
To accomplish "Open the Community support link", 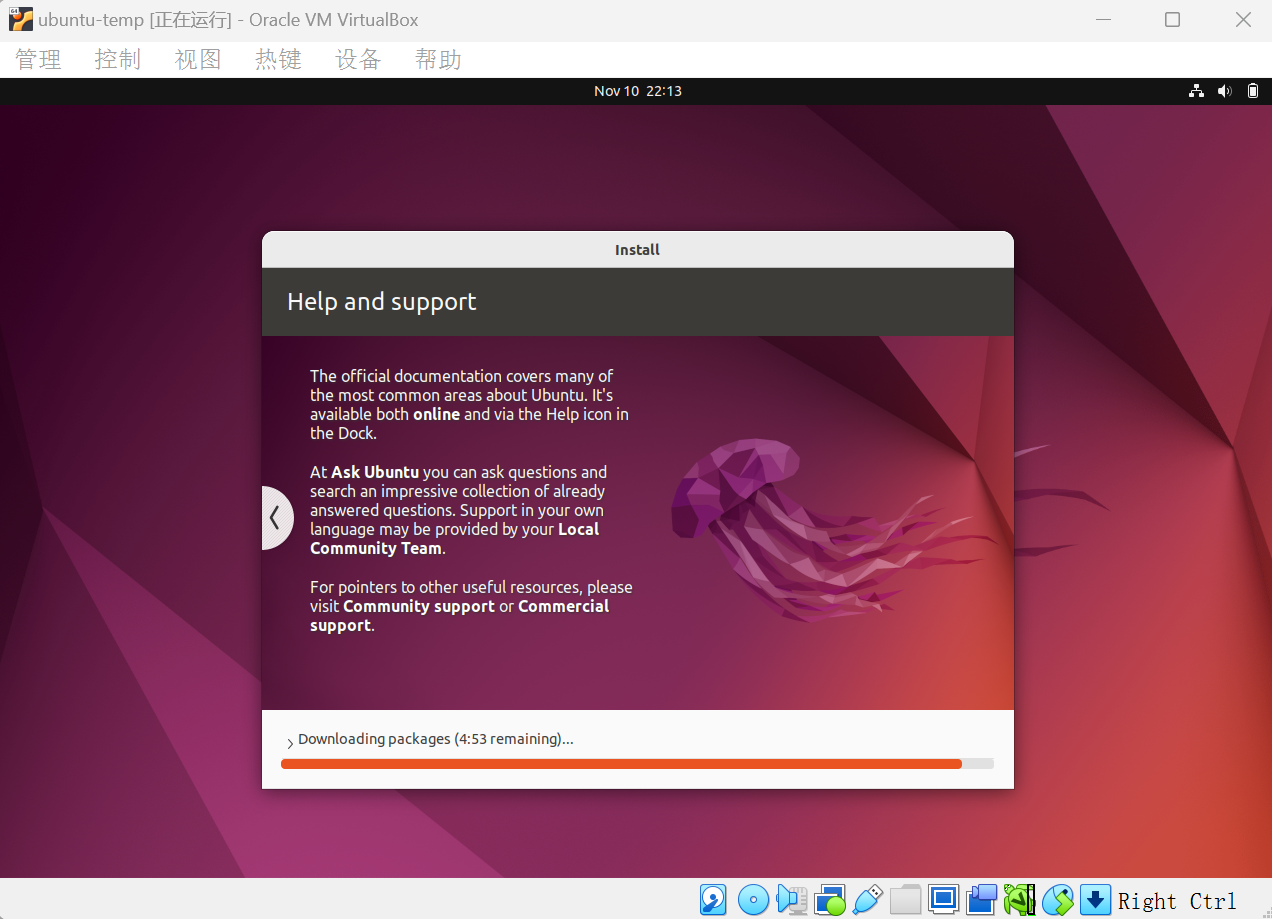I will point(419,606).
